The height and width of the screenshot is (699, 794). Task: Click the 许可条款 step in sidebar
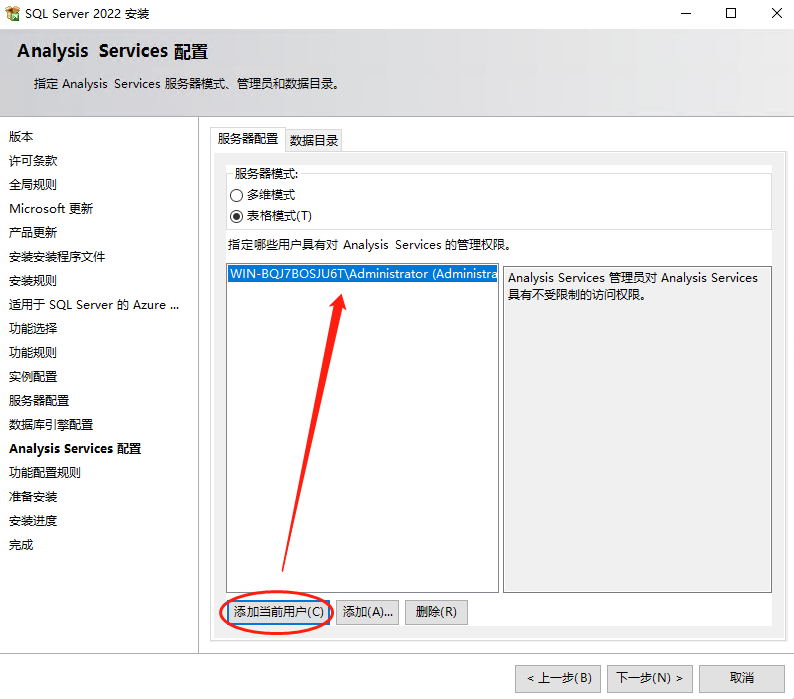(x=33, y=161)
